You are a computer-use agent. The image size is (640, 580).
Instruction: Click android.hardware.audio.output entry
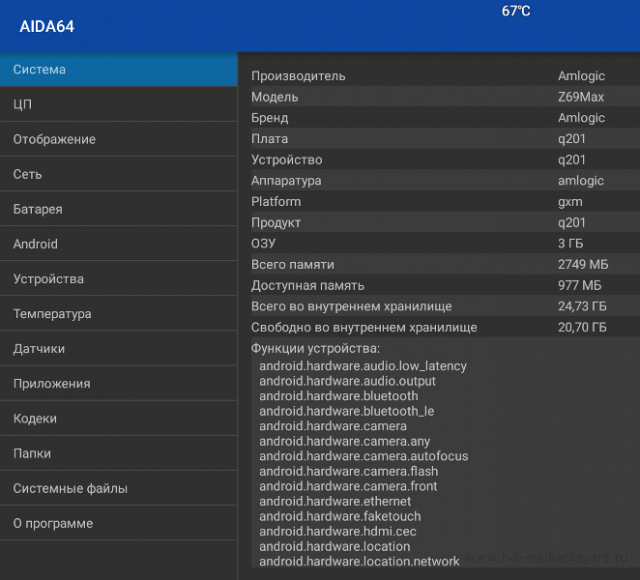(x=347, y=381)
